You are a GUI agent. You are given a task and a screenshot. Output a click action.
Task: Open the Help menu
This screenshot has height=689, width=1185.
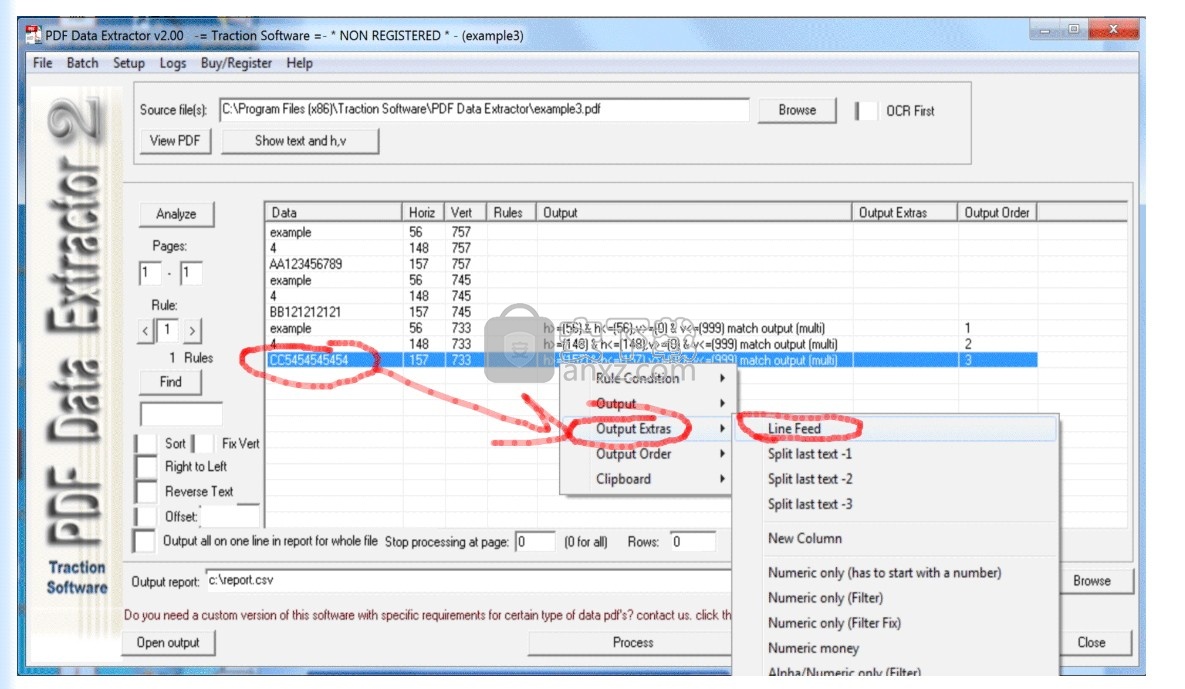point(299,63)
